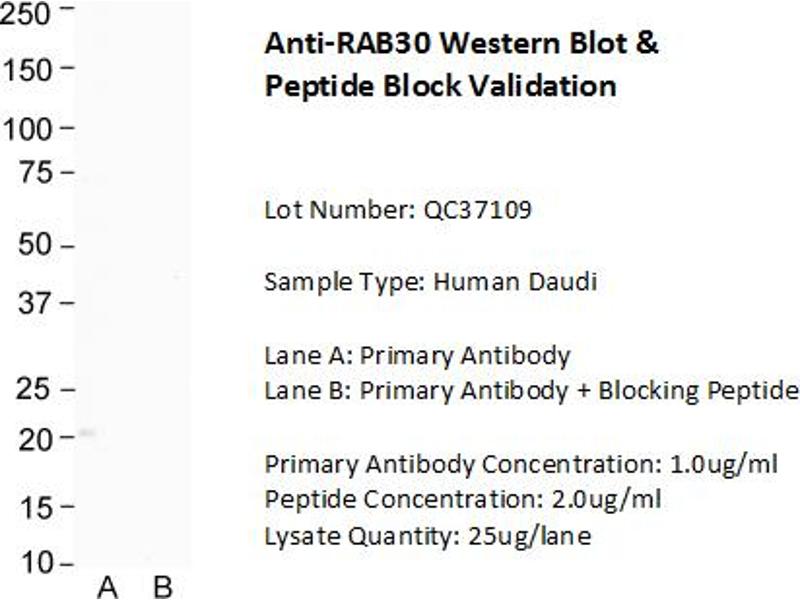Select the Lot Number QC37109 text
Viewport: 800px width, 600px height.
point(398,211)
